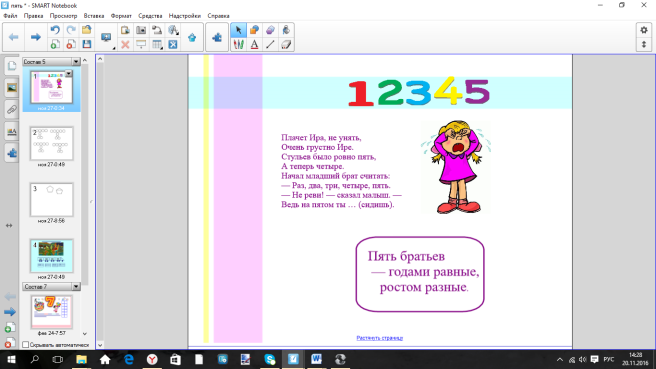Open the Вставка menu
Viewport: 656px width, 369px height.
[94, 16]
